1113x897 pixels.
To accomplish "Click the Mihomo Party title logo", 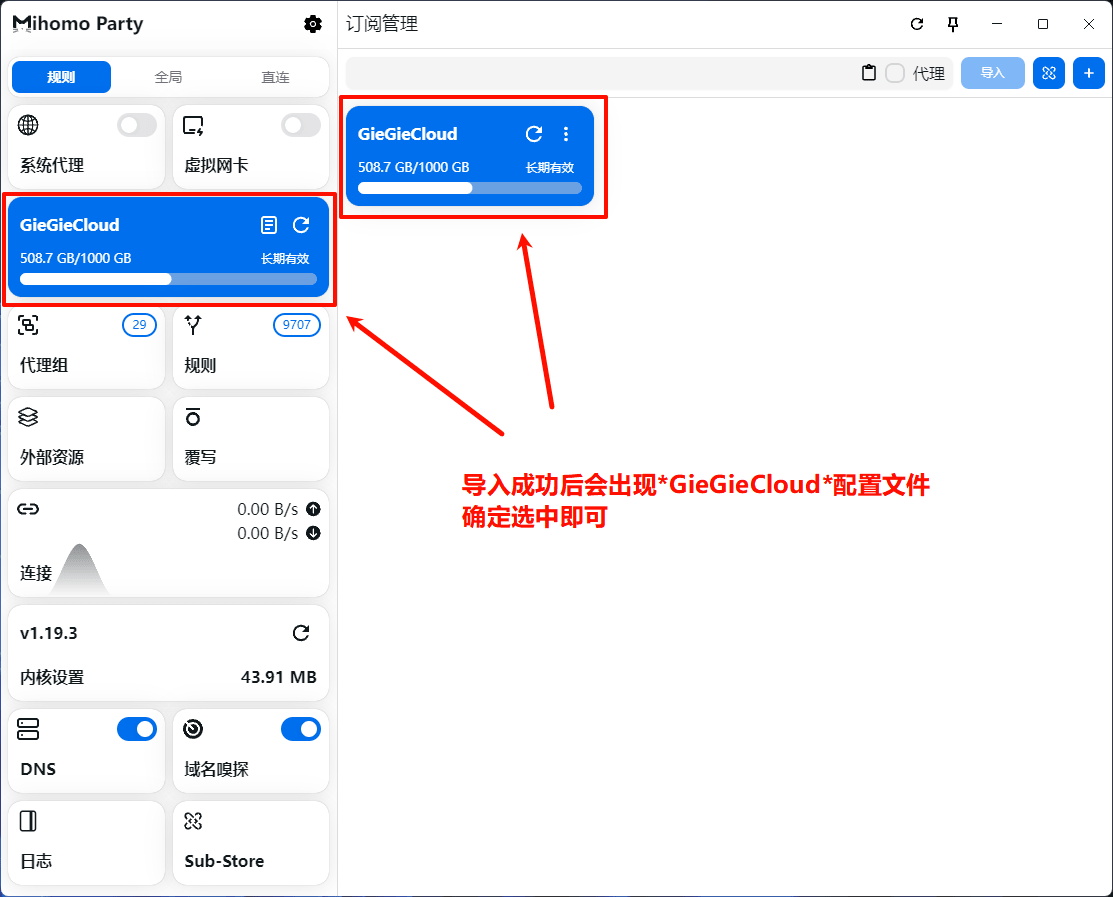I will (78, 23).
